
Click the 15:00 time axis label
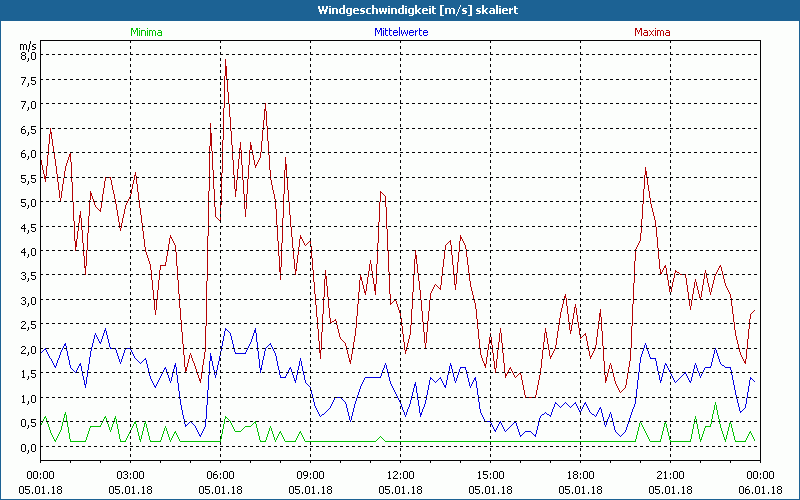point(490,474)
